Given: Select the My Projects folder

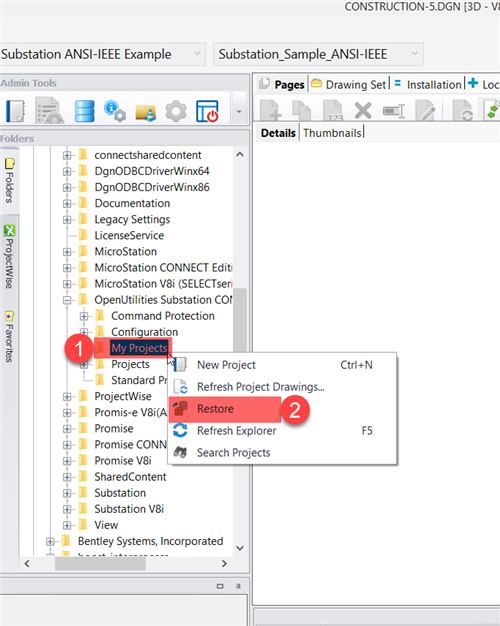Looking at the screenshot, I should 139,348.
